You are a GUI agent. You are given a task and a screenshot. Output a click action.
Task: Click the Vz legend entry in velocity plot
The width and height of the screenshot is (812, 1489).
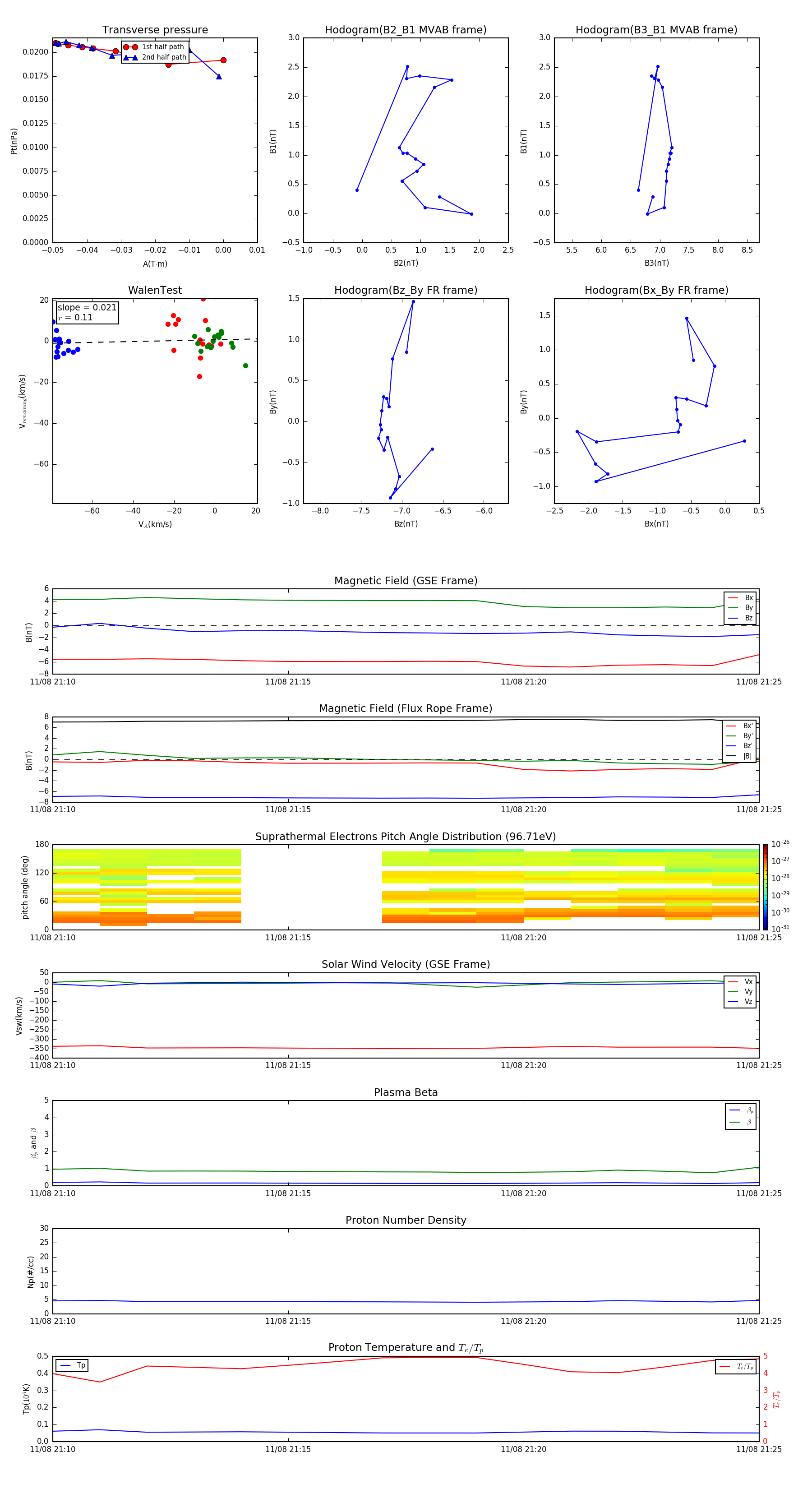(740, 1001)
